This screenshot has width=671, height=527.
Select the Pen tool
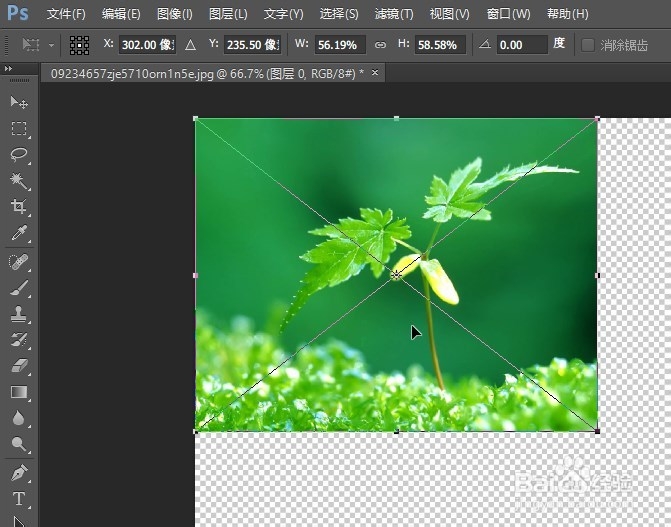coord(18,473)
